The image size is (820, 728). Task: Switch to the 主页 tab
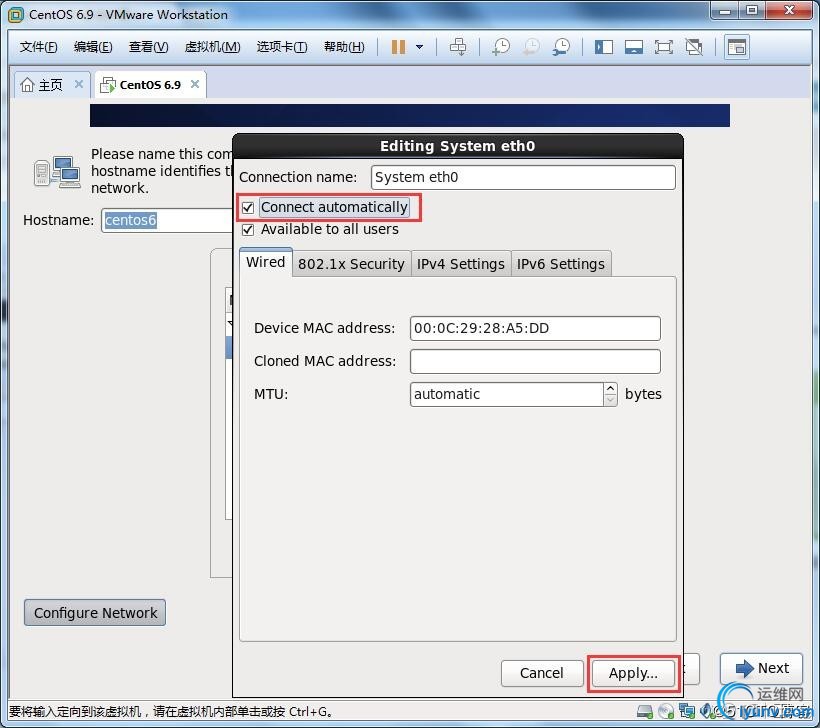click(50, 84)
